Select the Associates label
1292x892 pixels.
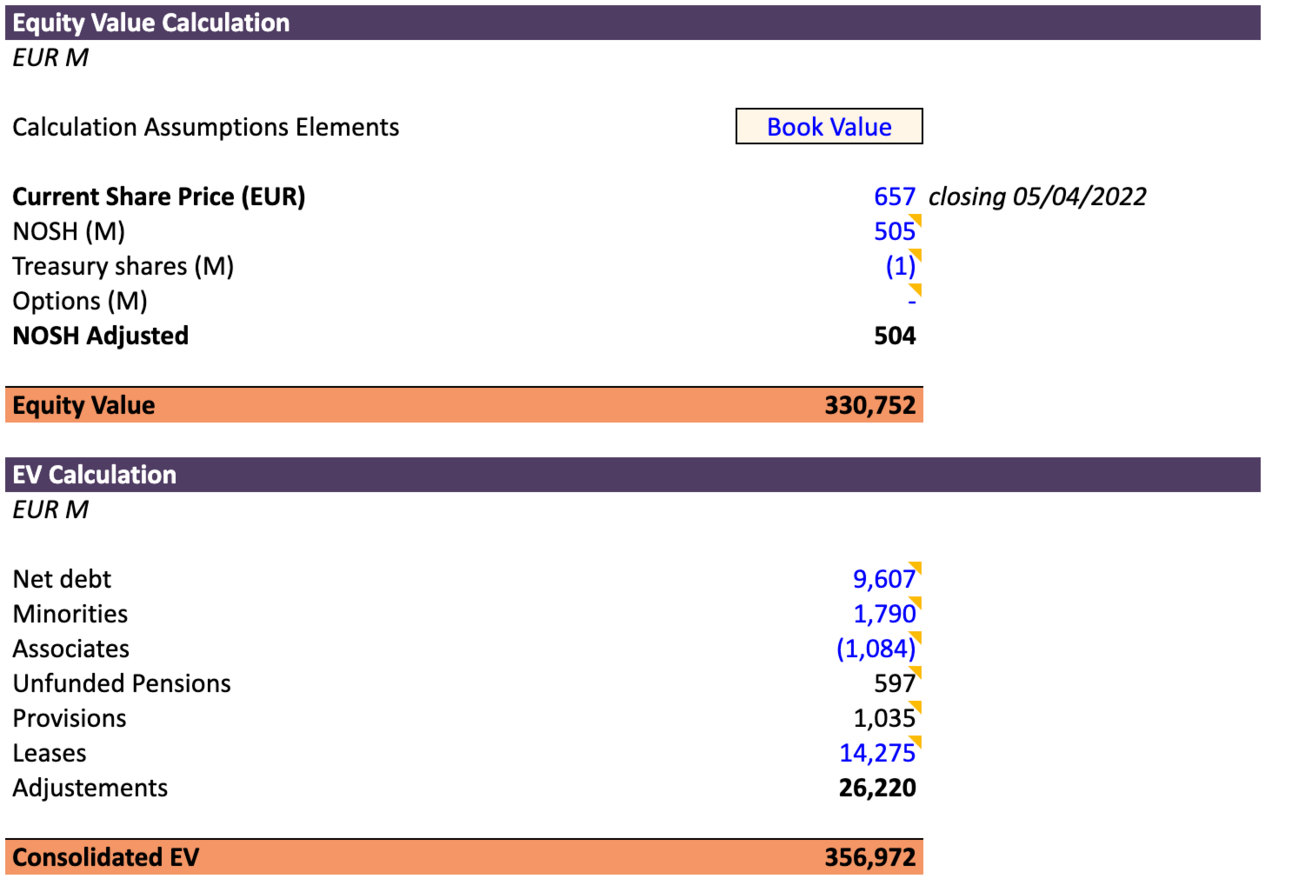pos(71,649)
